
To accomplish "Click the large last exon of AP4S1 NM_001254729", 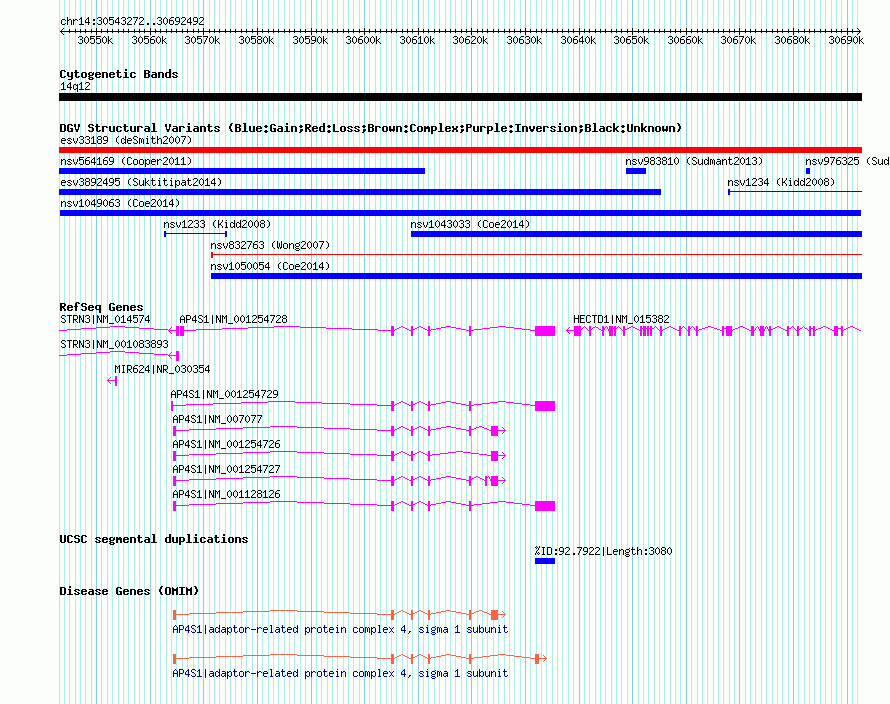I will [x=545, y=406].
